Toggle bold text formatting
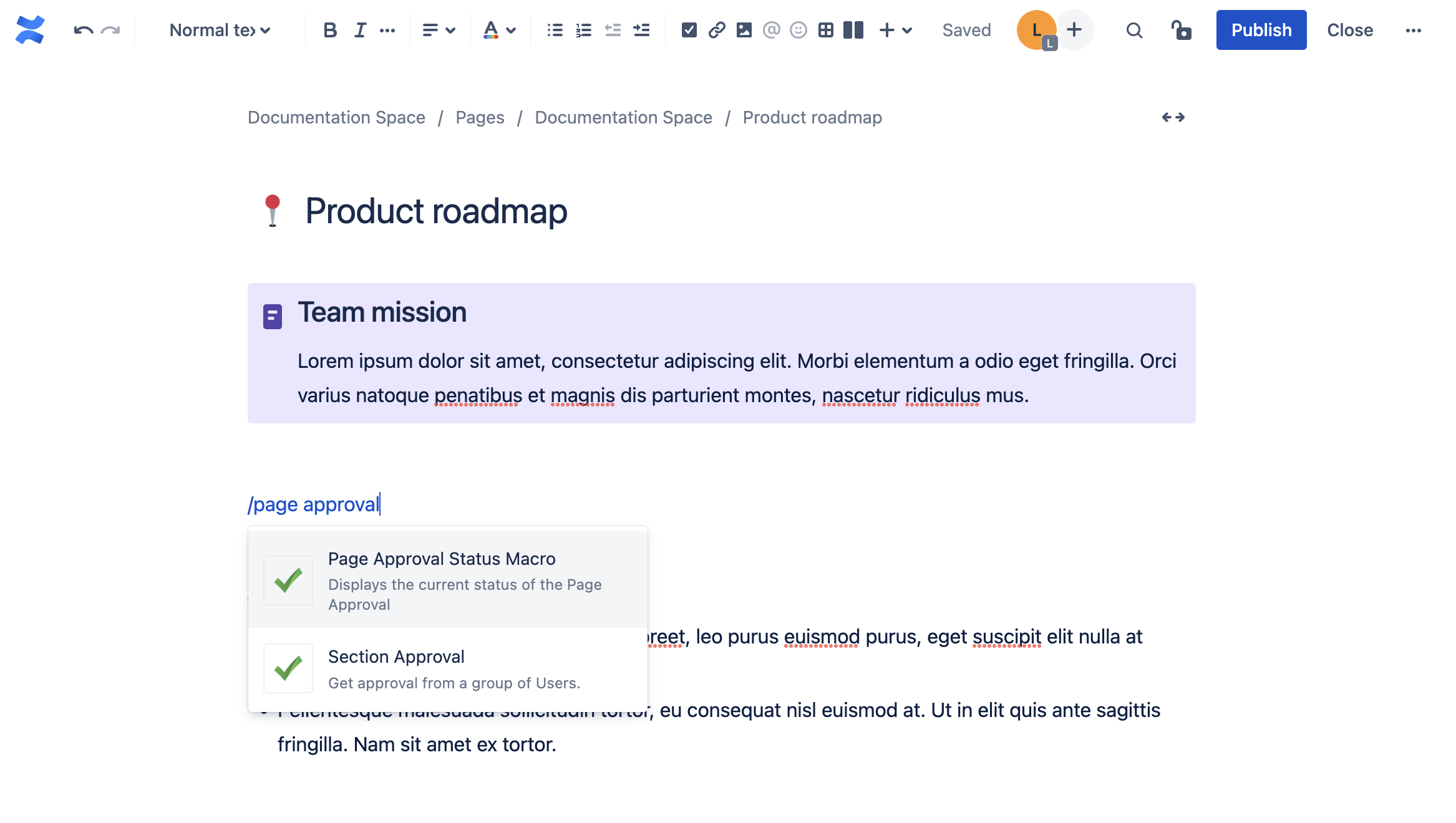Image resolution: width=1456 pixels, height=823 pixels. point(330,30)
